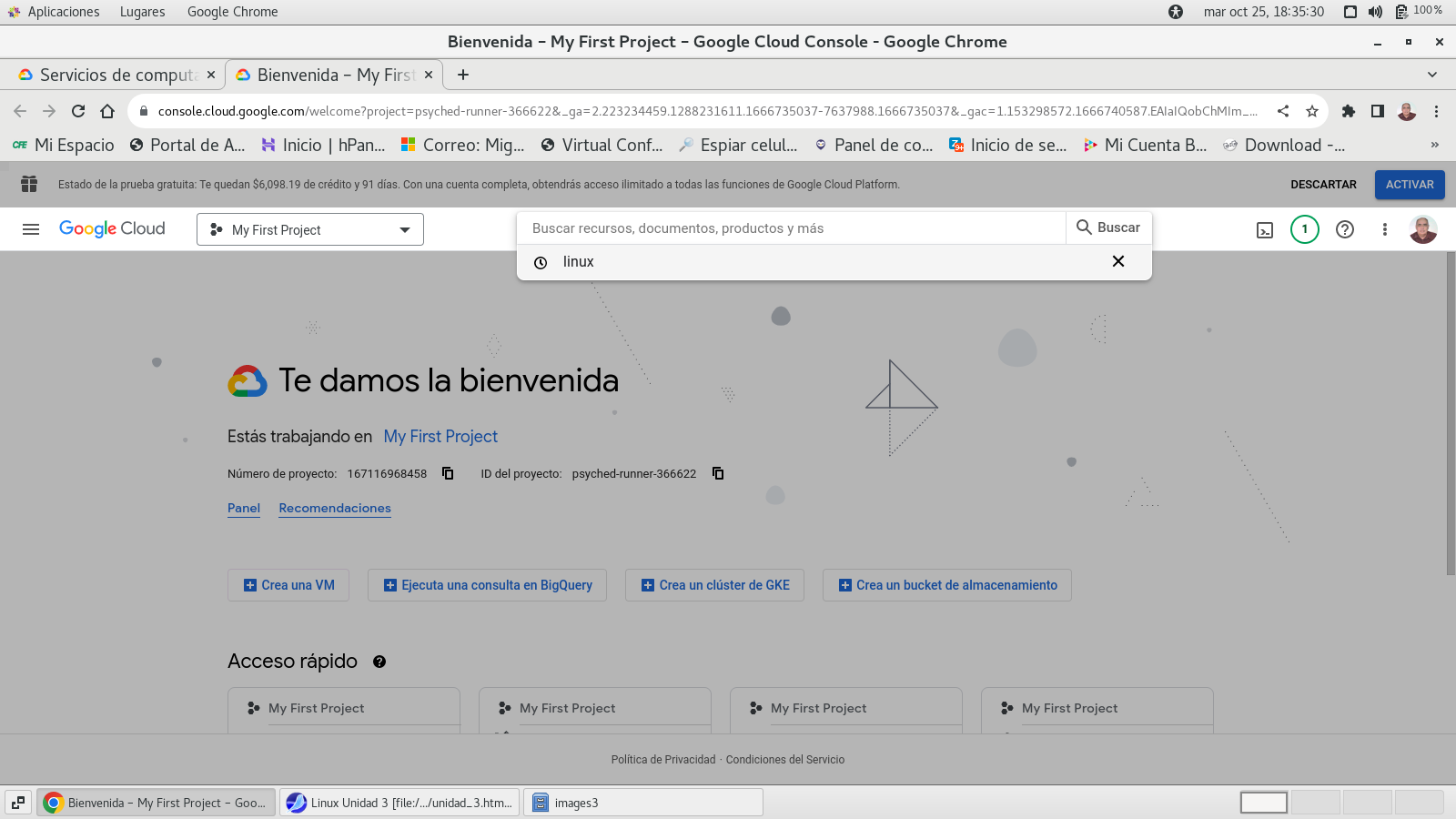
Task: Show more bookmarks with the overflow chevron
Action: coord(1435,145)
